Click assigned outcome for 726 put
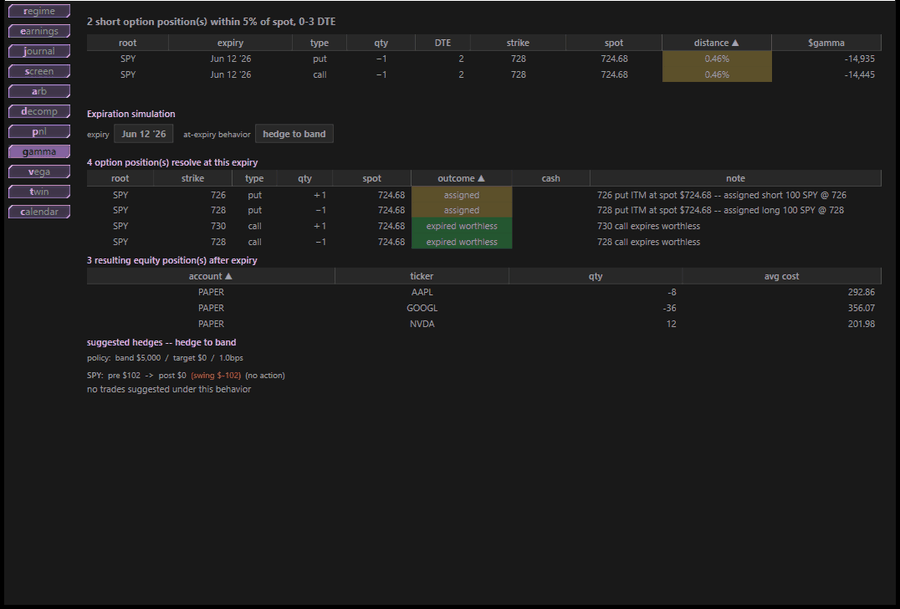Screen dimensions: 900x609 tap(461, 195)
